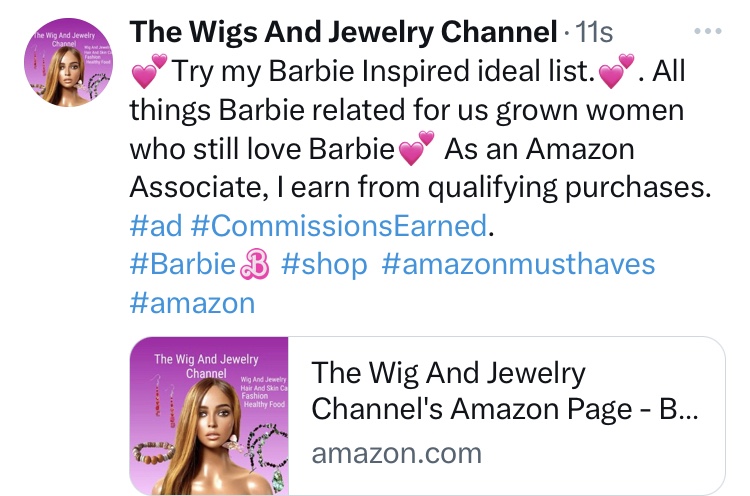750x496 pixels.
Task: Click the Amazon Associate disclosure sentence
Action: pos(420,167)
